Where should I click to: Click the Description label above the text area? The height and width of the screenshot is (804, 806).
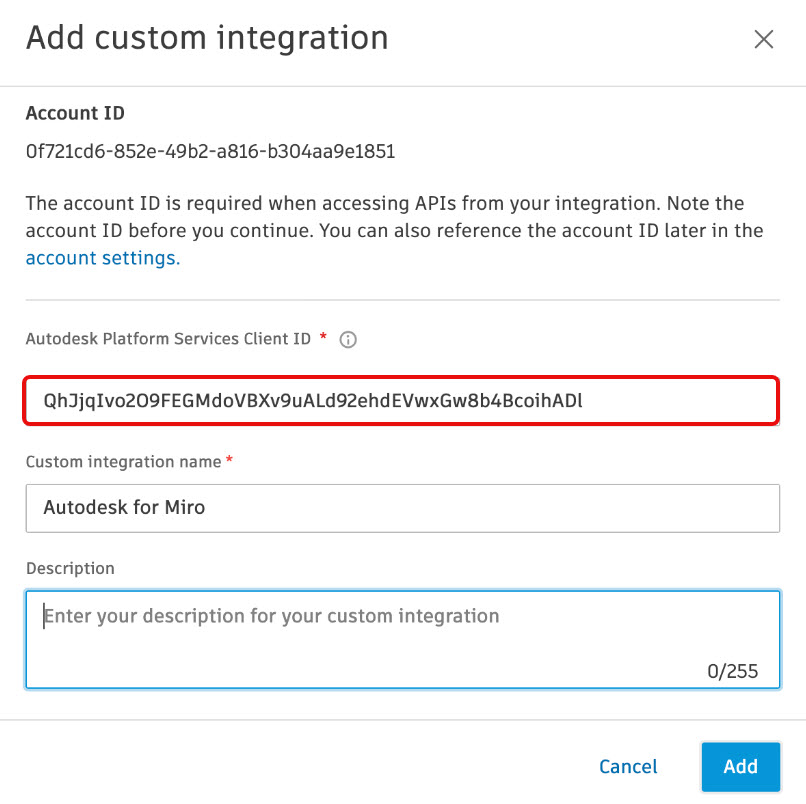point(70,568)
